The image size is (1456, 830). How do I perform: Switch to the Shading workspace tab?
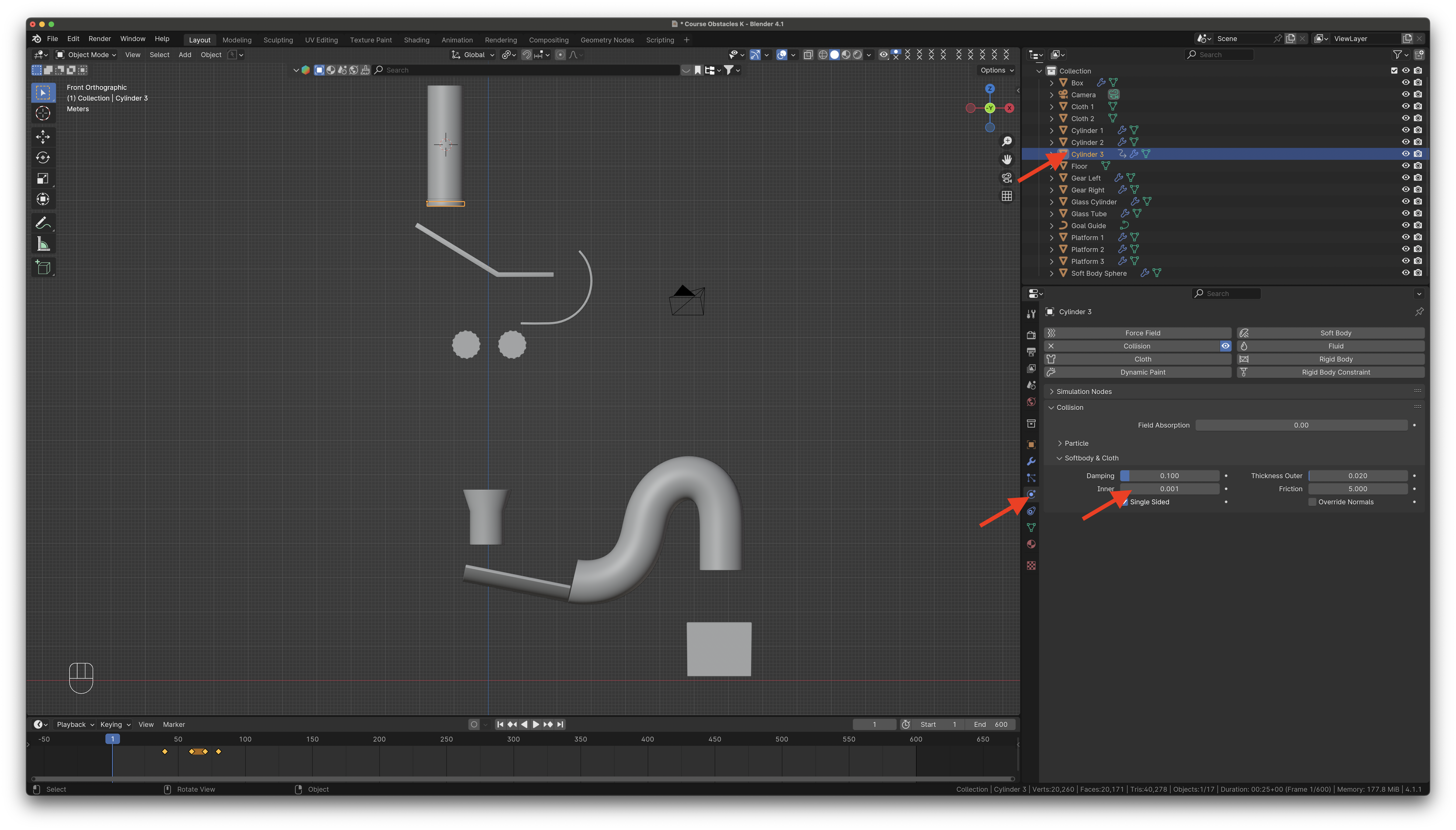pos(417,40)
